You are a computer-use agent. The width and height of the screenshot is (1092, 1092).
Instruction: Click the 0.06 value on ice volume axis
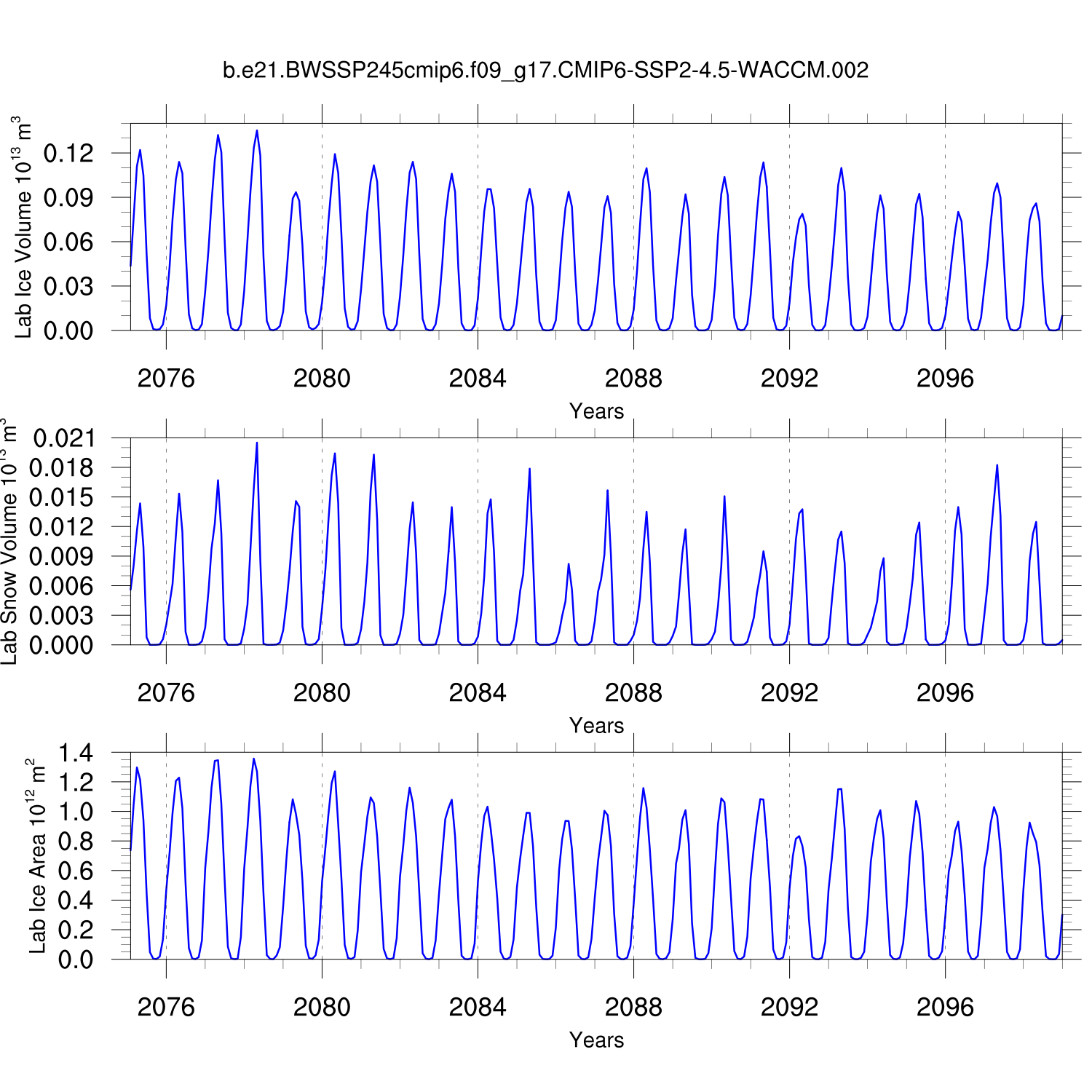(x=68, y=242)
